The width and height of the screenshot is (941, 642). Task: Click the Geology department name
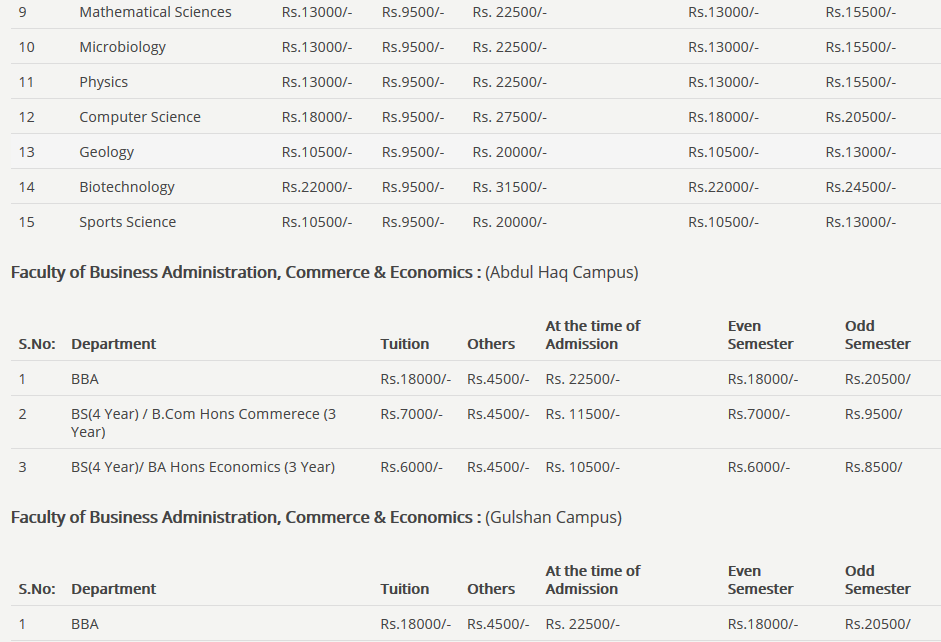pos(106,152)
